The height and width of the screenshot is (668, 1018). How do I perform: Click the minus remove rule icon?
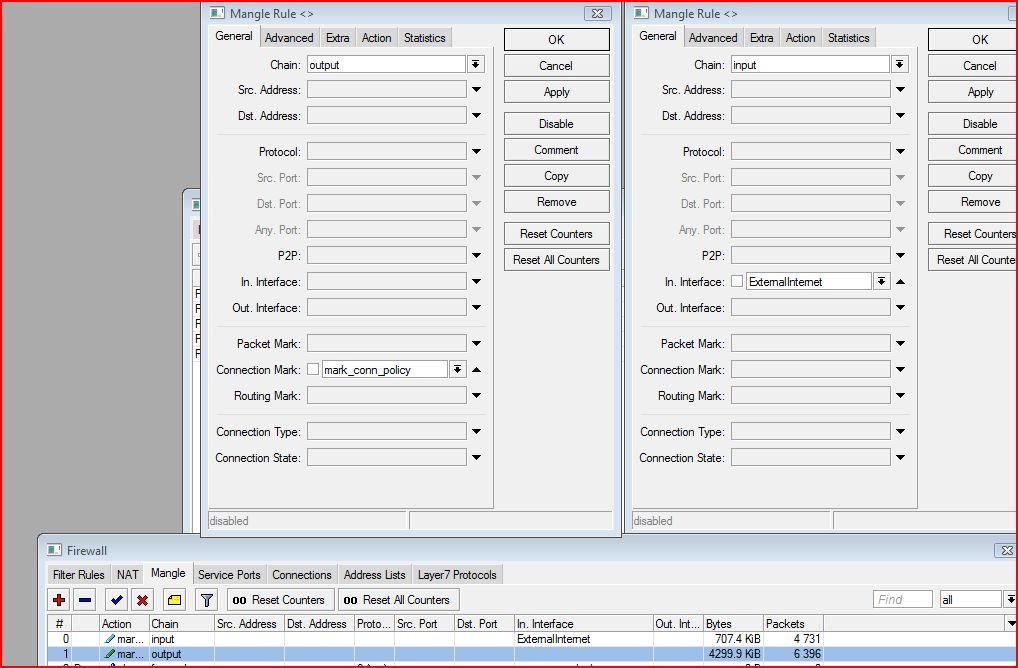click(x=85, y=600)
